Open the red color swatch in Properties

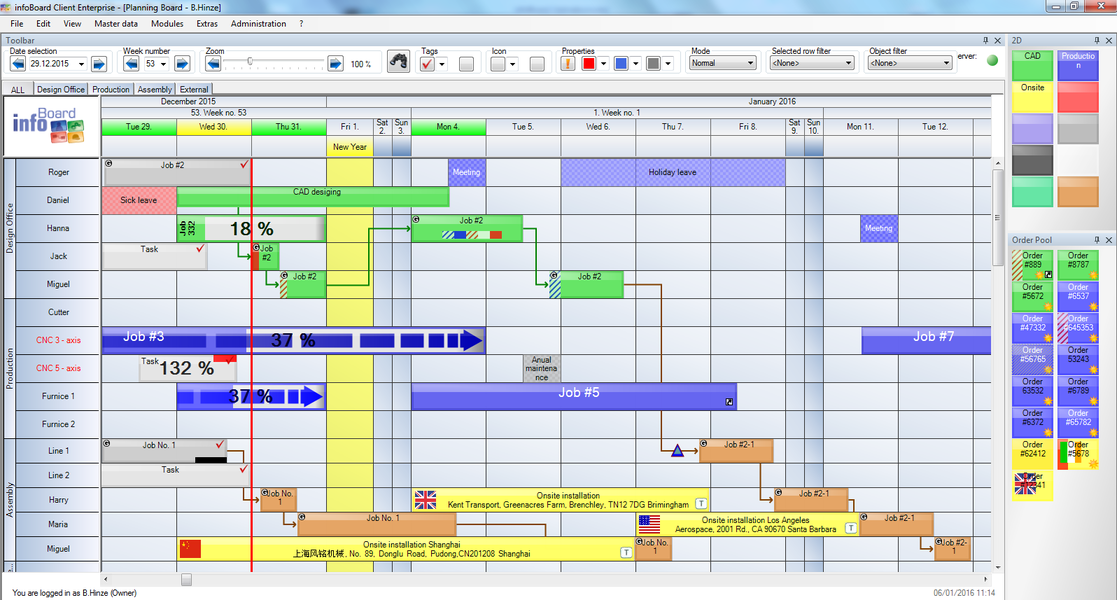coord(589,64)
